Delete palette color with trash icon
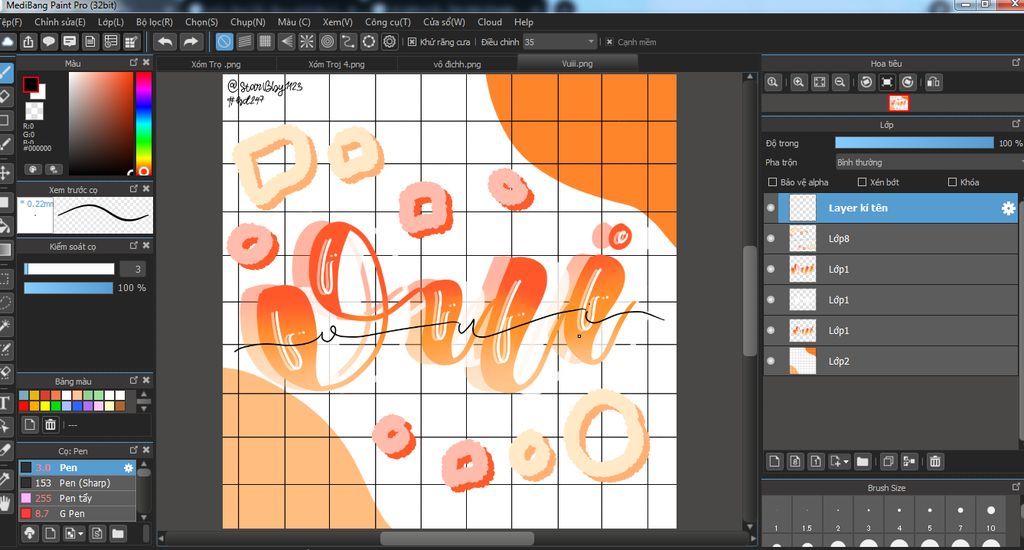The width and height of the screenshot is (1024, 550). 50,425
